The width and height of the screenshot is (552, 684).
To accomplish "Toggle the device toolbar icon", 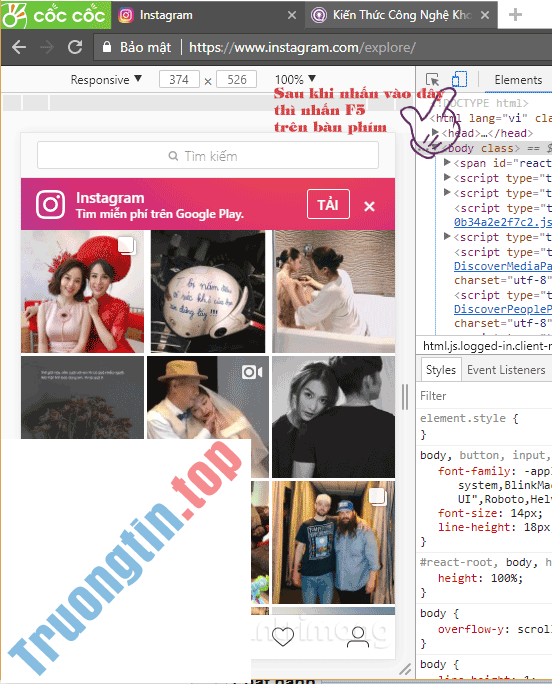I will pos(459,79).
